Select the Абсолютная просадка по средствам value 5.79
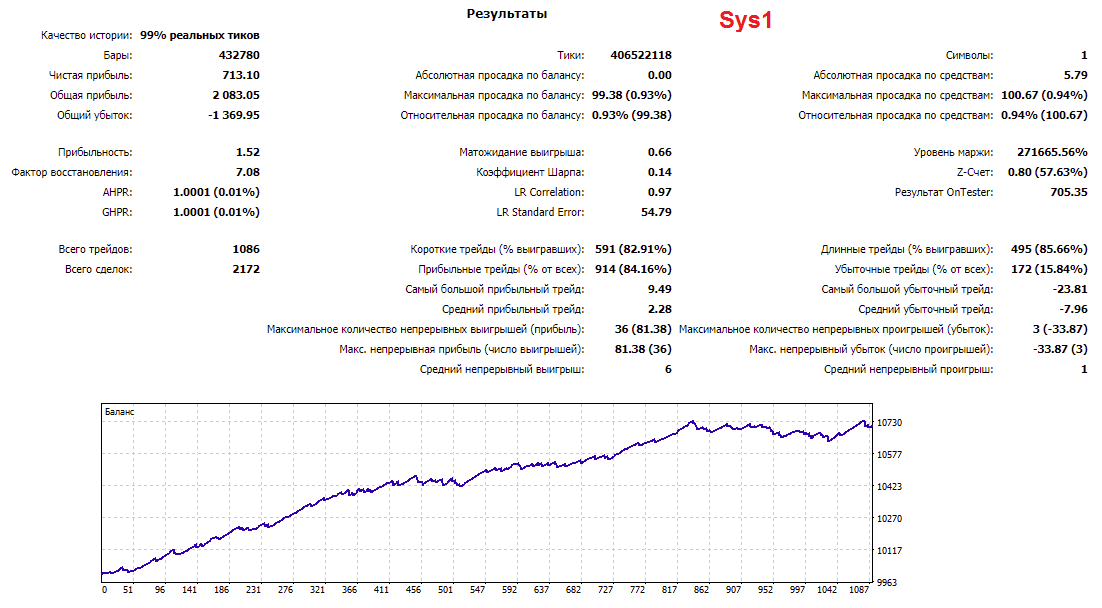The width and height of the screenshot is (1102, 608). (1075, 75)
